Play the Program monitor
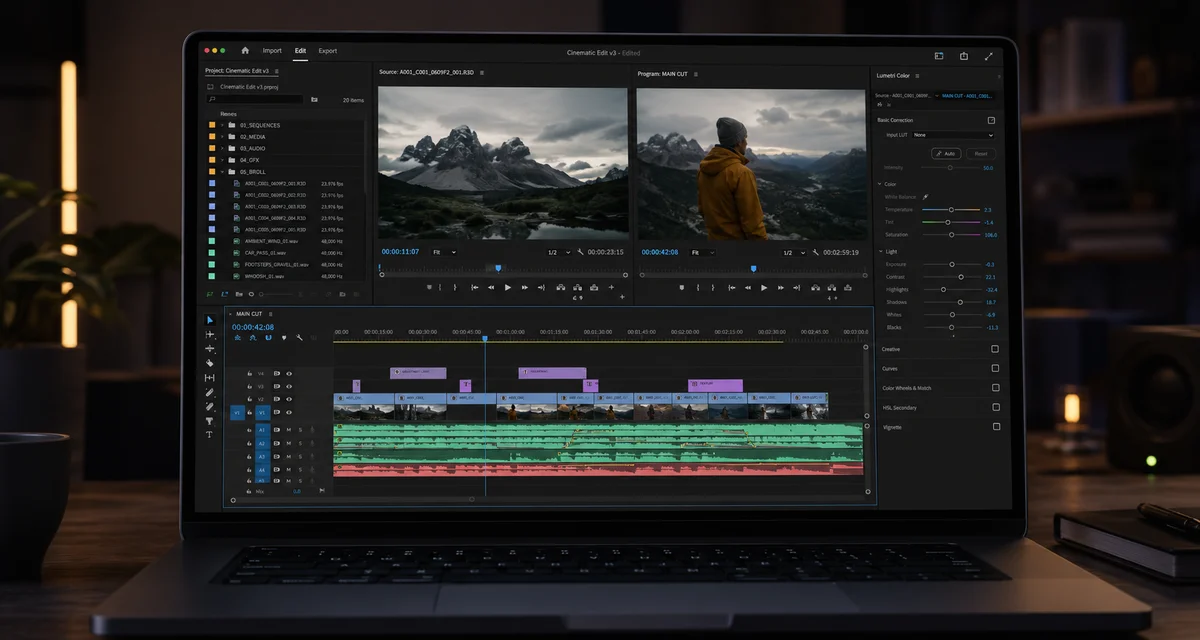The image size is (1200, 640). pyautogui.click(x=764, y=287)
